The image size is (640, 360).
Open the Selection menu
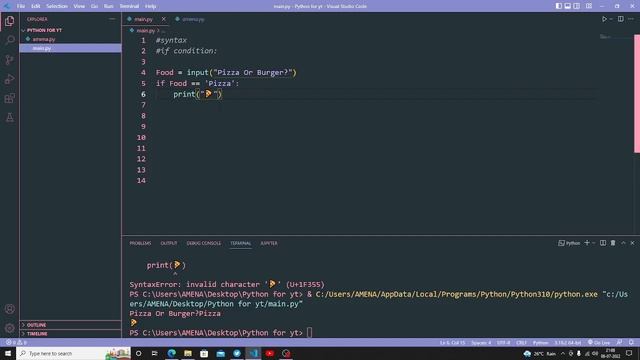[57, 6]
